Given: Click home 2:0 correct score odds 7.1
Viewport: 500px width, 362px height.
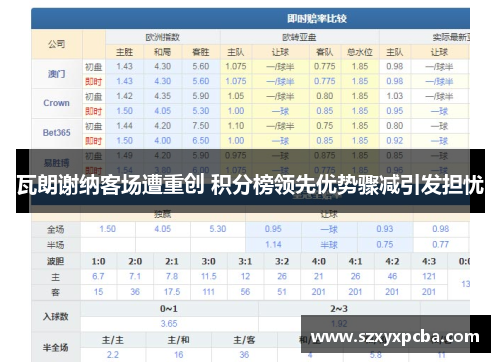Looking at the screenshot, I should click(x=135, y=276).
